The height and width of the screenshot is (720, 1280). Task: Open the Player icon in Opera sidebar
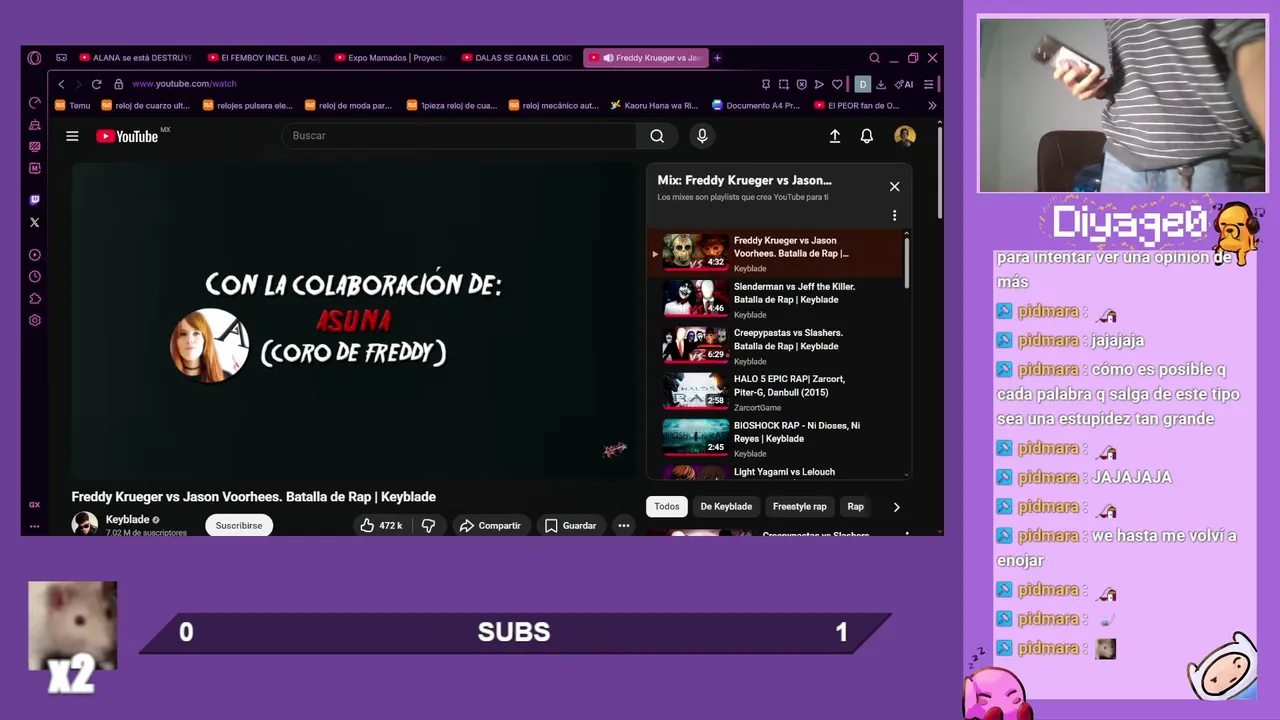click(35, 255)
